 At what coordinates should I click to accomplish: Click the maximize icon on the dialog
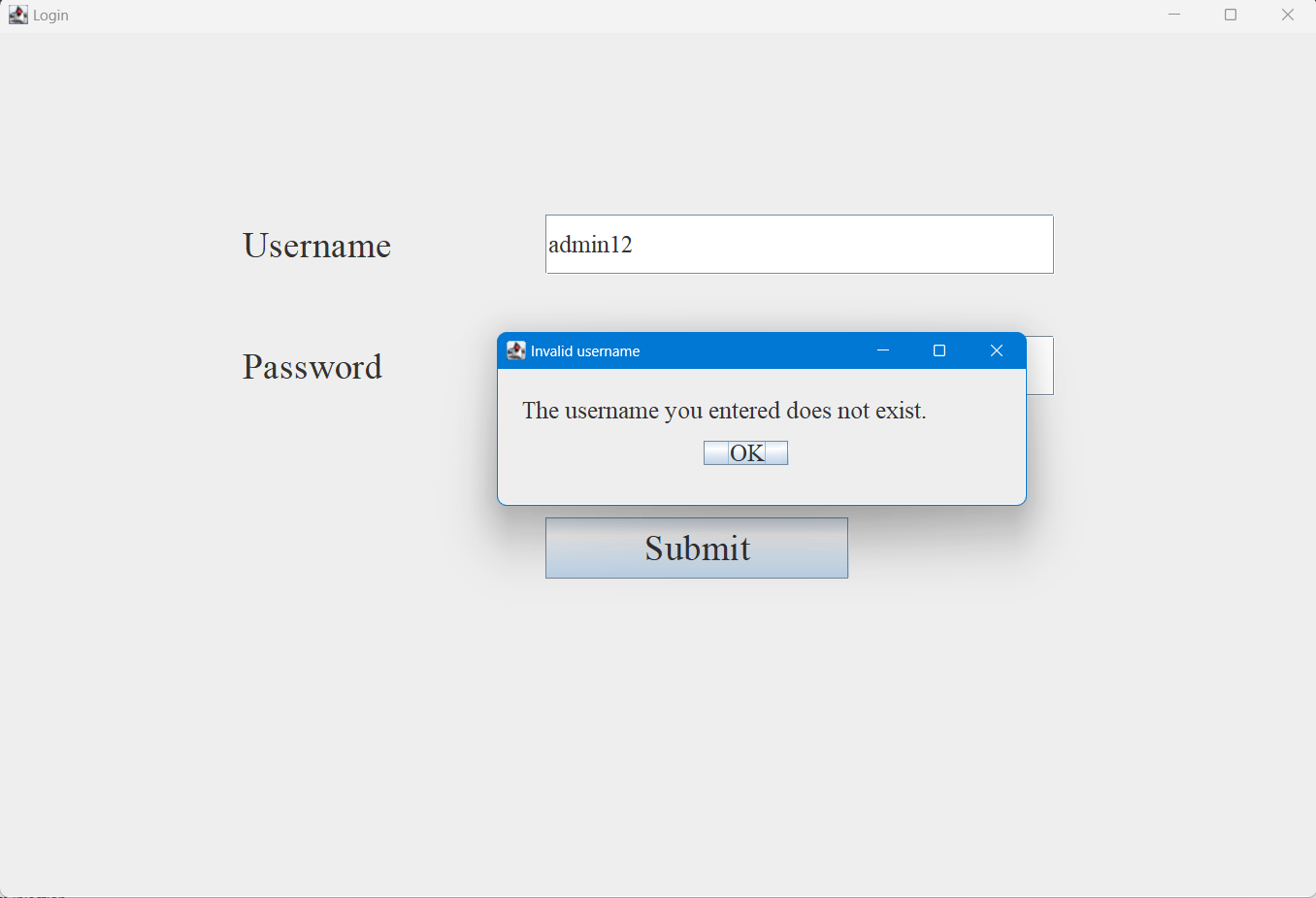[938, 350]
